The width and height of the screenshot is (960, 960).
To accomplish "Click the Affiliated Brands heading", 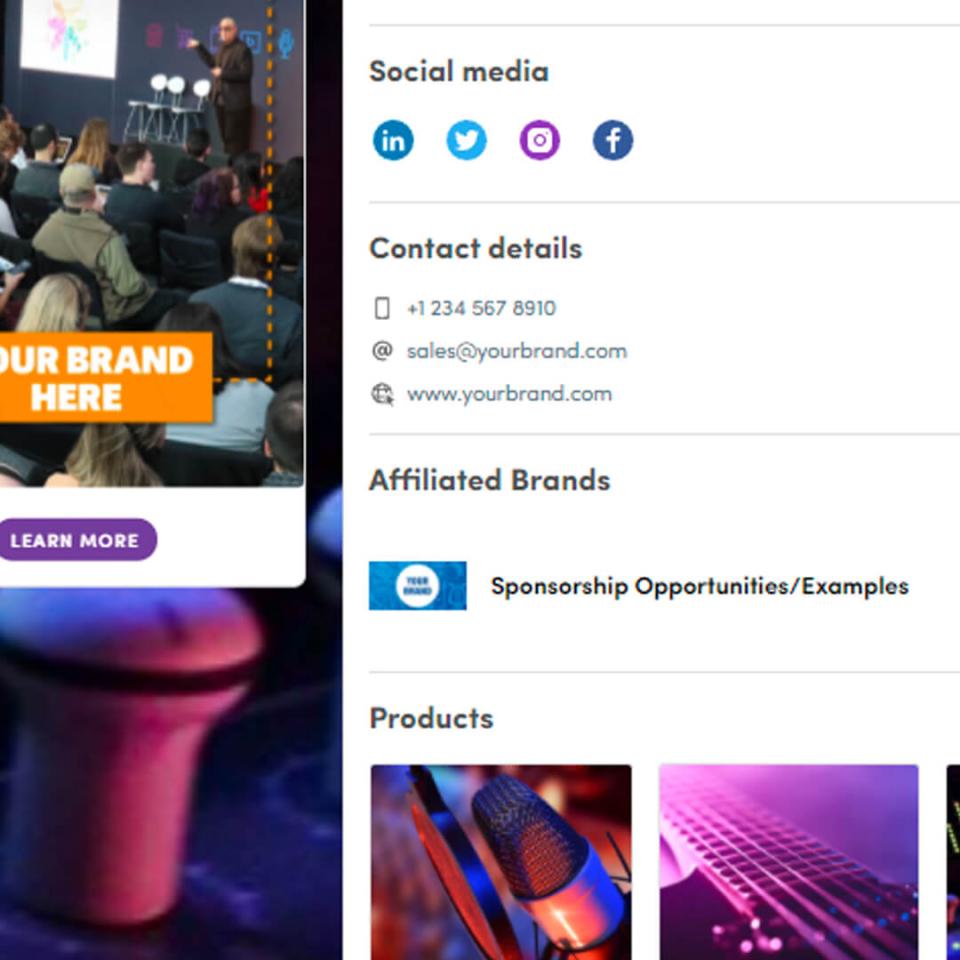I will (x=490, y=480).
